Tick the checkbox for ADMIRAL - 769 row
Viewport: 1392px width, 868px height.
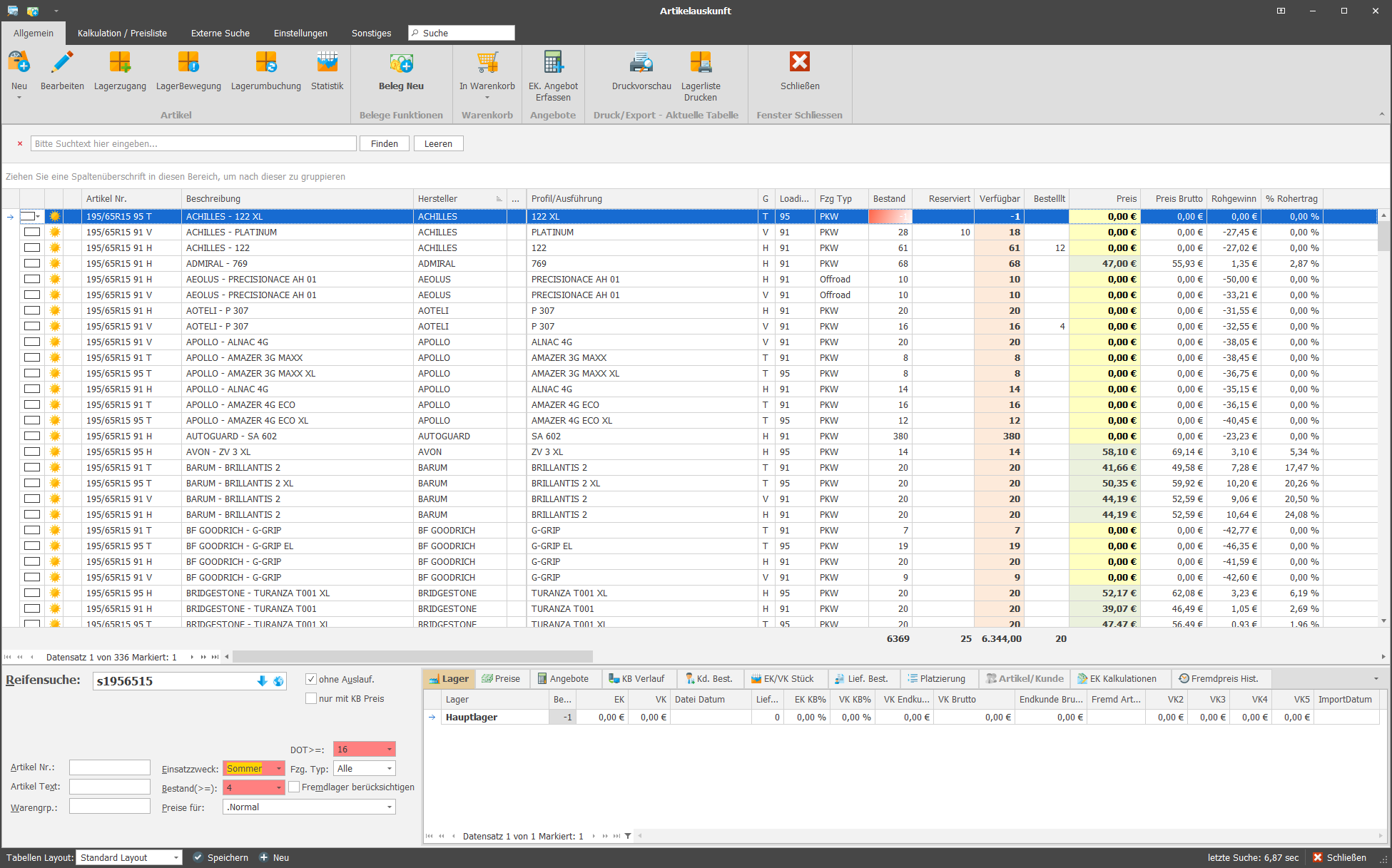point(32,263)
